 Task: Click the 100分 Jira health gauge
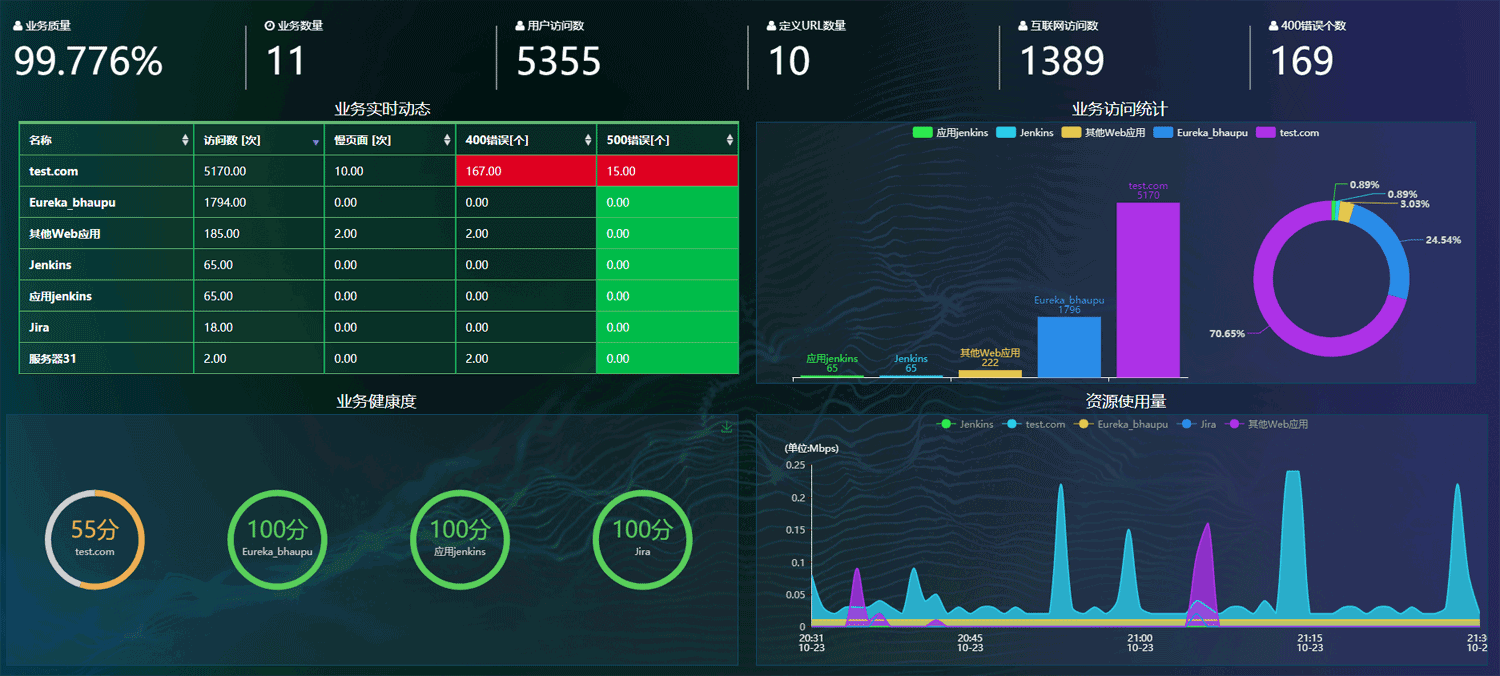[642, 539]
